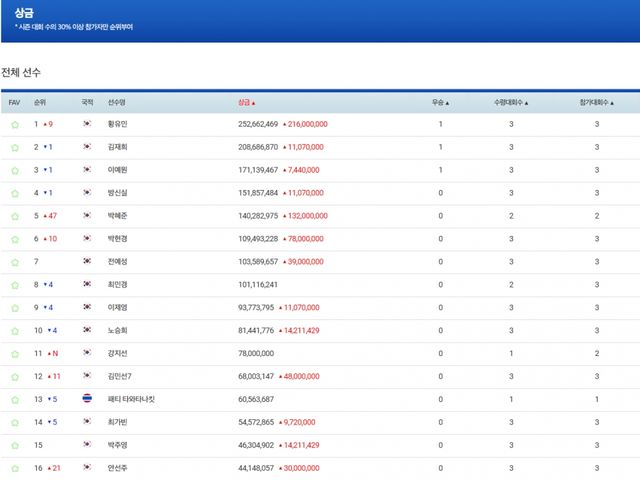Viewport: 640px width, 480px height.
Task: Toggle the favorite star for 박혜준
Action: (14, 216)
